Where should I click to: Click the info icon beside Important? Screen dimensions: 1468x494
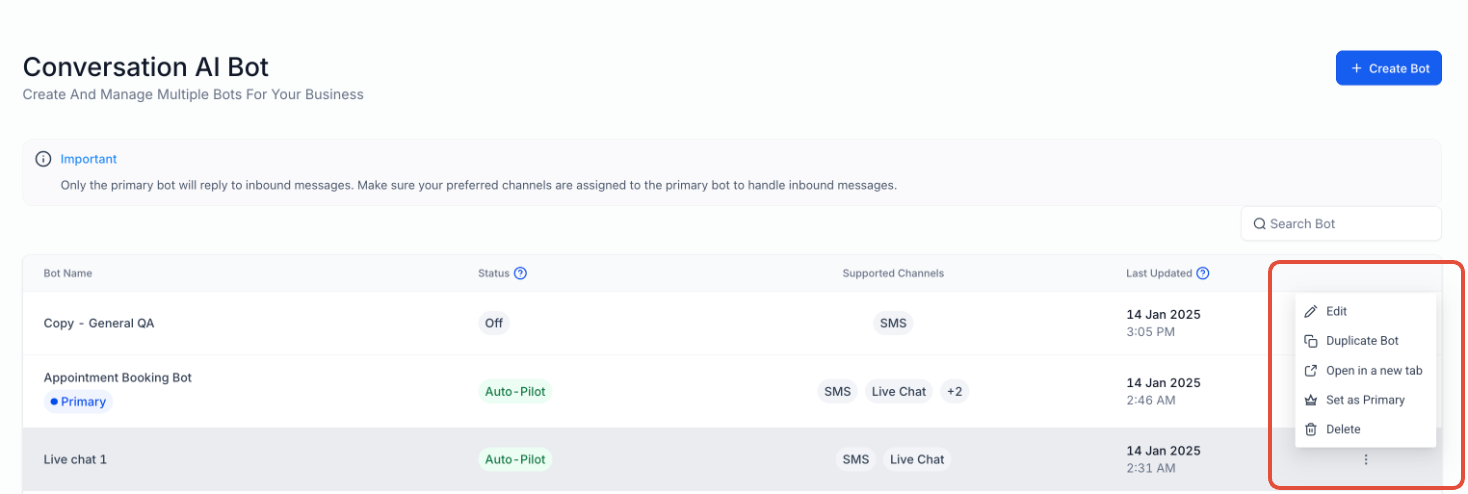[43, 159]
